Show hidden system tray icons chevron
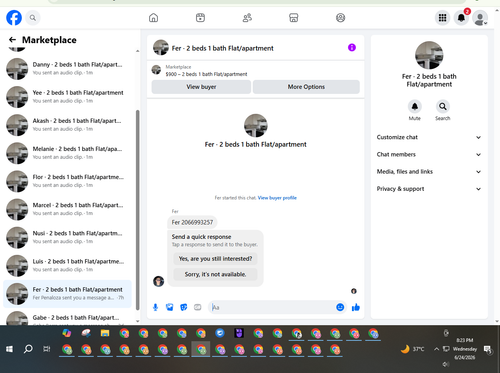Image resolution: width=500 pixels, height=373 pixels. (436, 349)
